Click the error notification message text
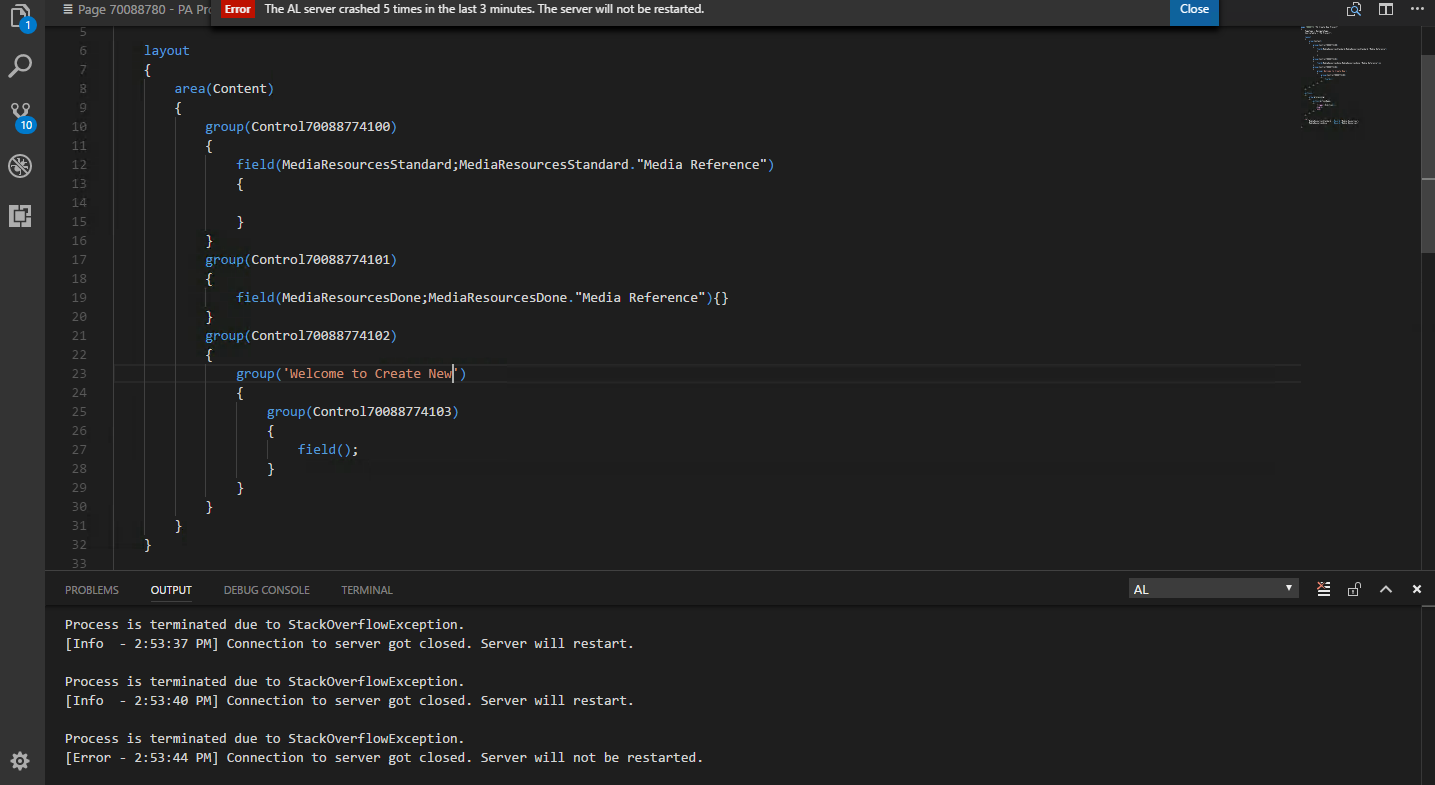Viewport: 1435px width, 785px height. tap(485, 9)
